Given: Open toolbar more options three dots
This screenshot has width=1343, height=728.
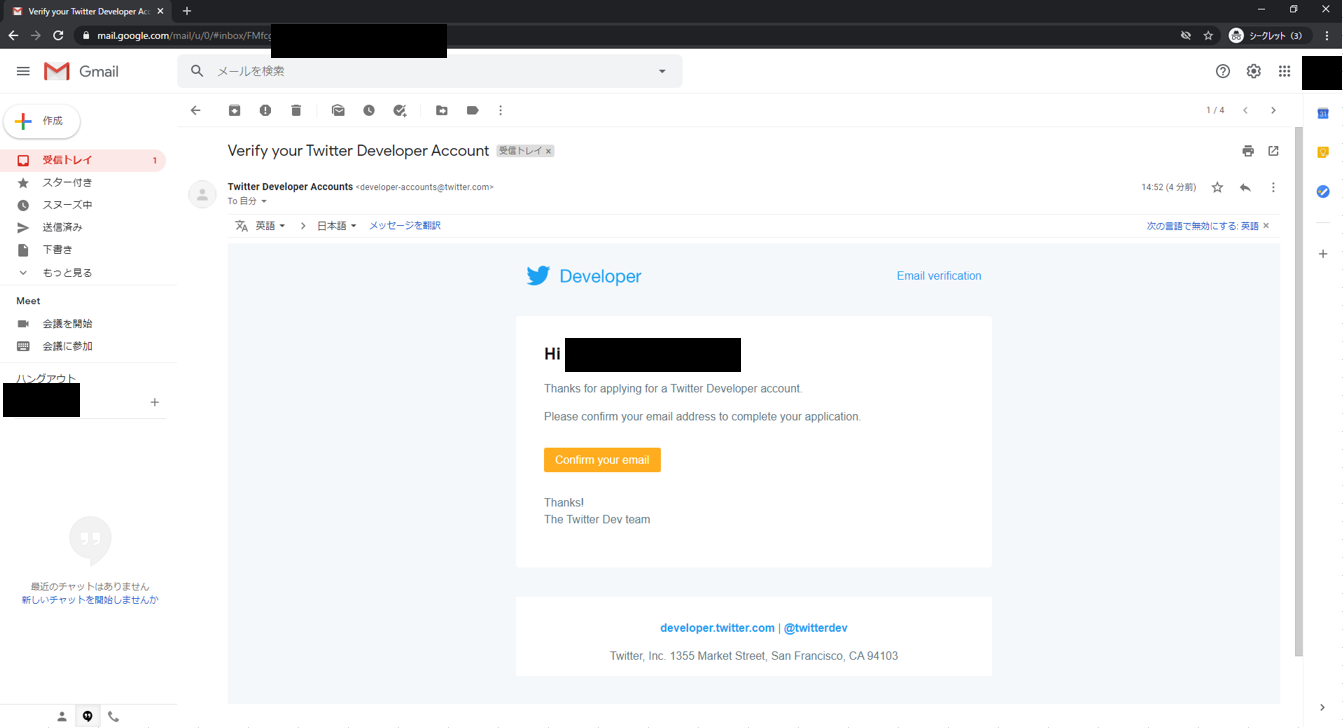Looking at the screenshot, I should pyautogui.click(x=501, y=110).
